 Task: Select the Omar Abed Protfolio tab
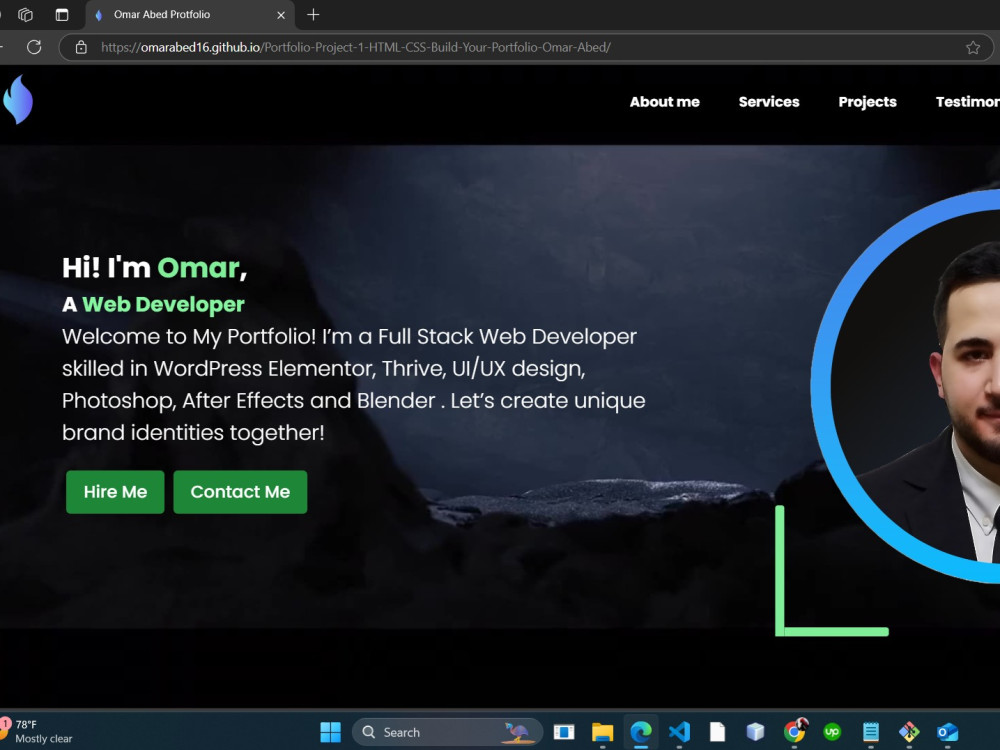pos(189,15)
